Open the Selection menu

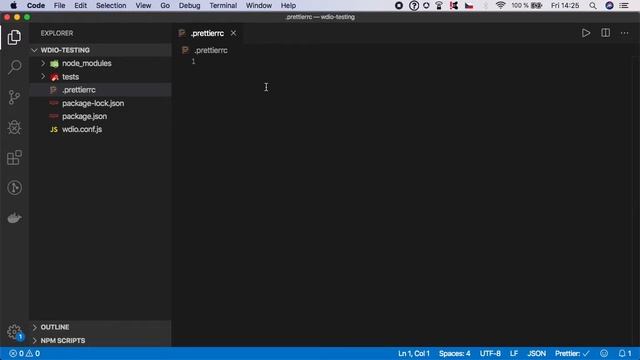(111, 6)
